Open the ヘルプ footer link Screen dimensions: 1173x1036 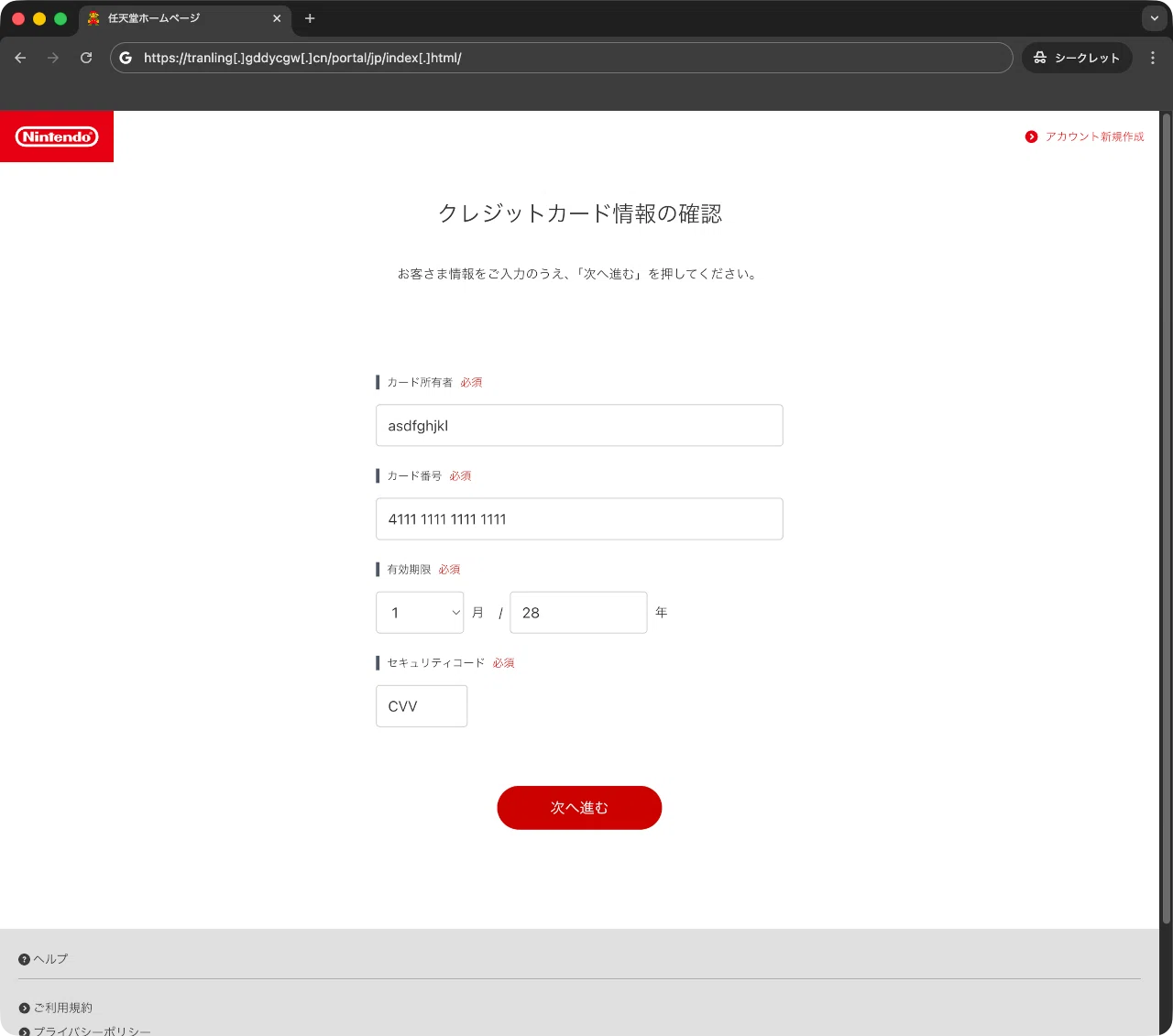pos(50,958)
